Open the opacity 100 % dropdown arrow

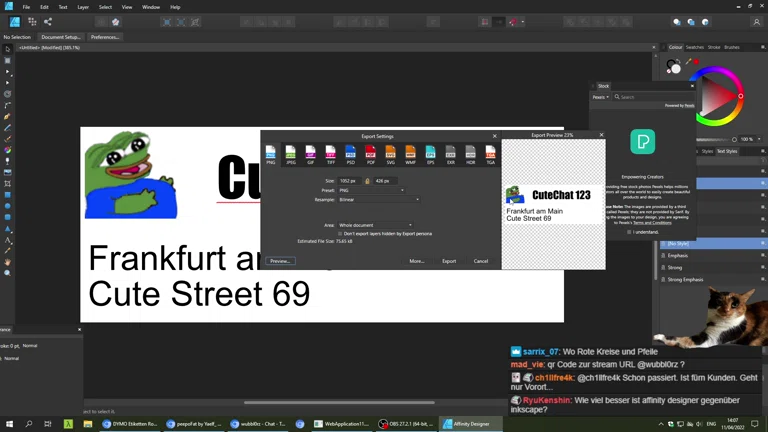(x=759, y=140)
